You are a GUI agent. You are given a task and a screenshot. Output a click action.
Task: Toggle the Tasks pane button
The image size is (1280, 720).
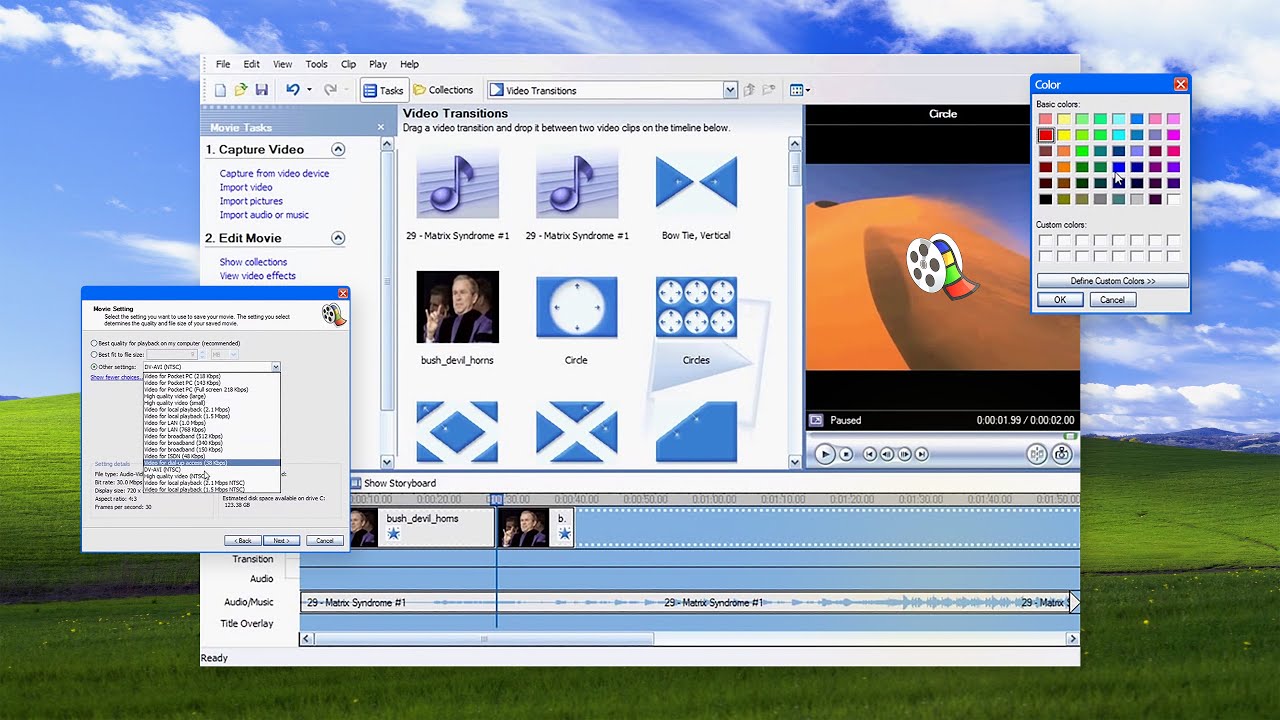click(383, 90)
